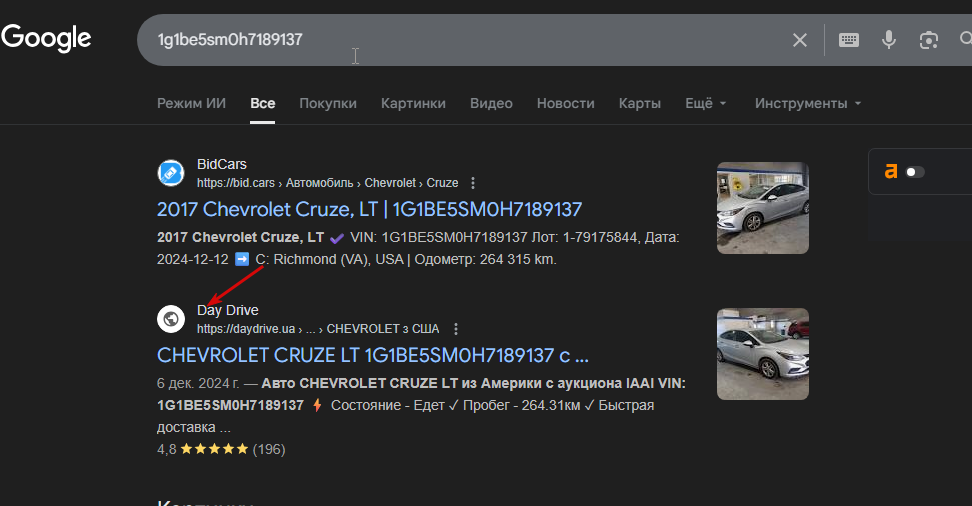This screenshot has width=972, height=506.
Task: Select the Все tab
Action: pos(263,104)
